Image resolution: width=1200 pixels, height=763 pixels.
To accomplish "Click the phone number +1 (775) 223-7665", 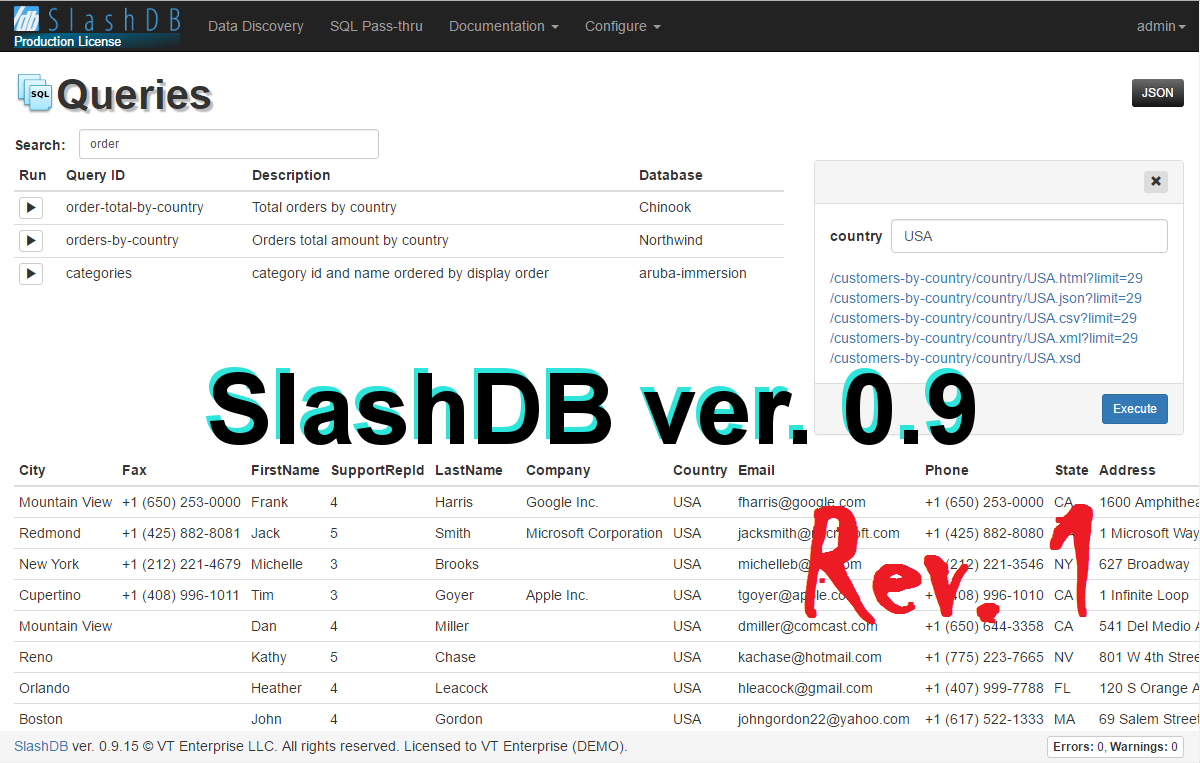I will click(x=984, y=657).
